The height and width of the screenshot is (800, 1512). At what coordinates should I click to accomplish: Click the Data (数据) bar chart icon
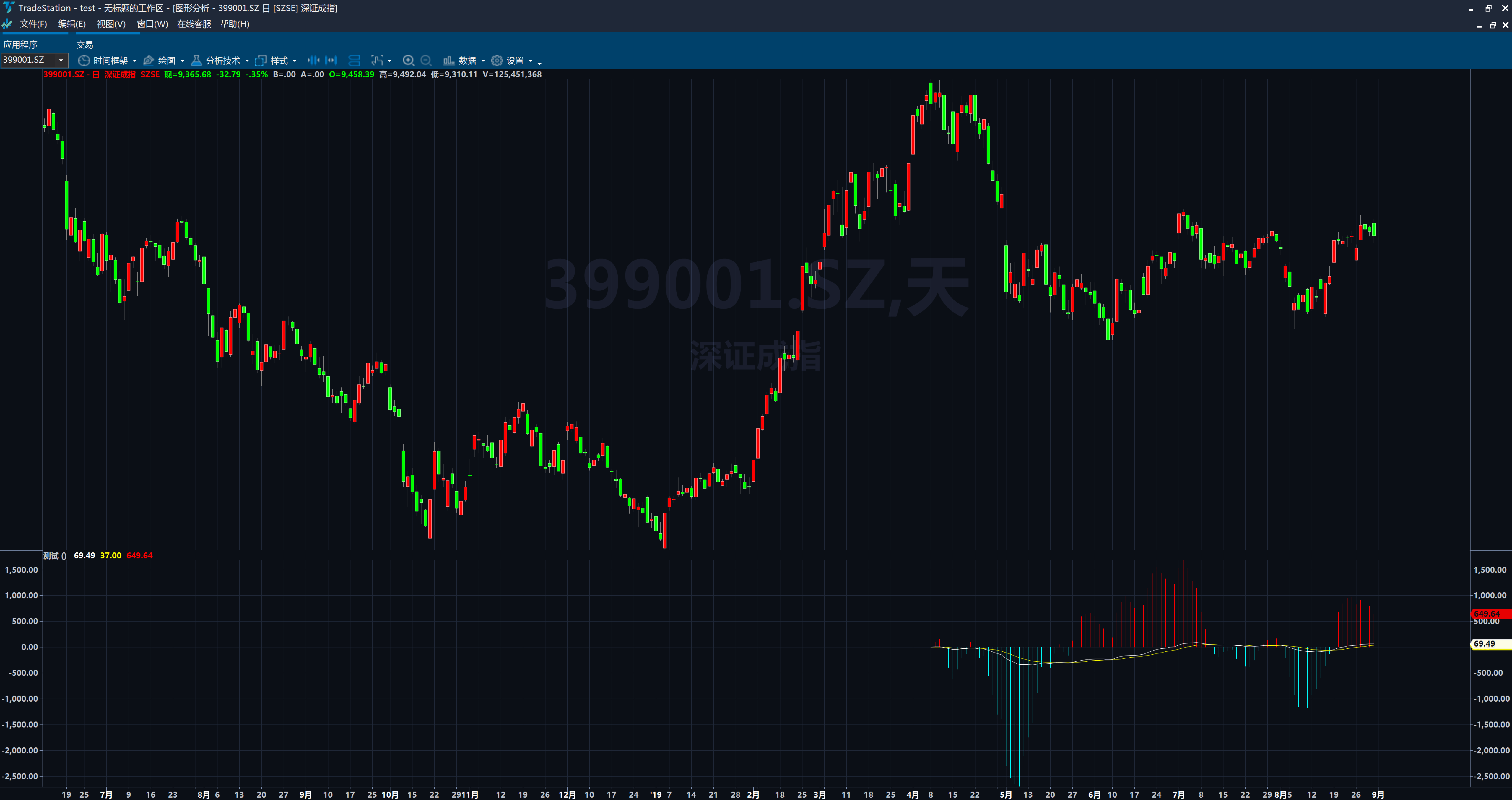coord(449,61)
